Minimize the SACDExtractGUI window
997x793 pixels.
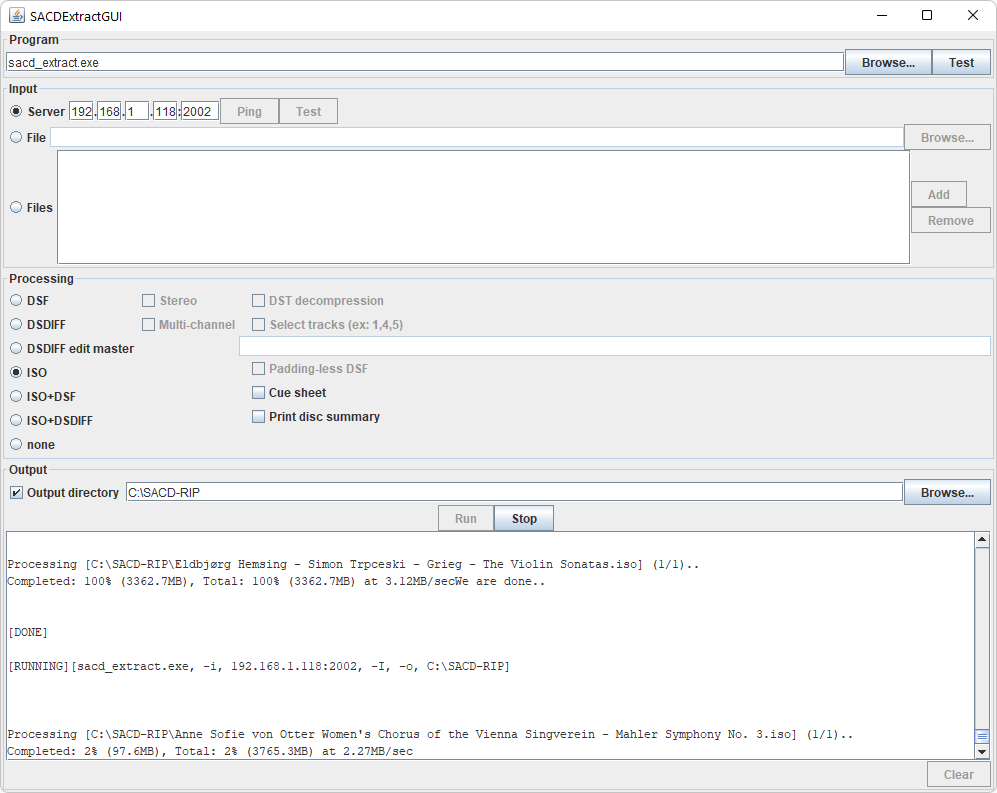click(881, 15)
